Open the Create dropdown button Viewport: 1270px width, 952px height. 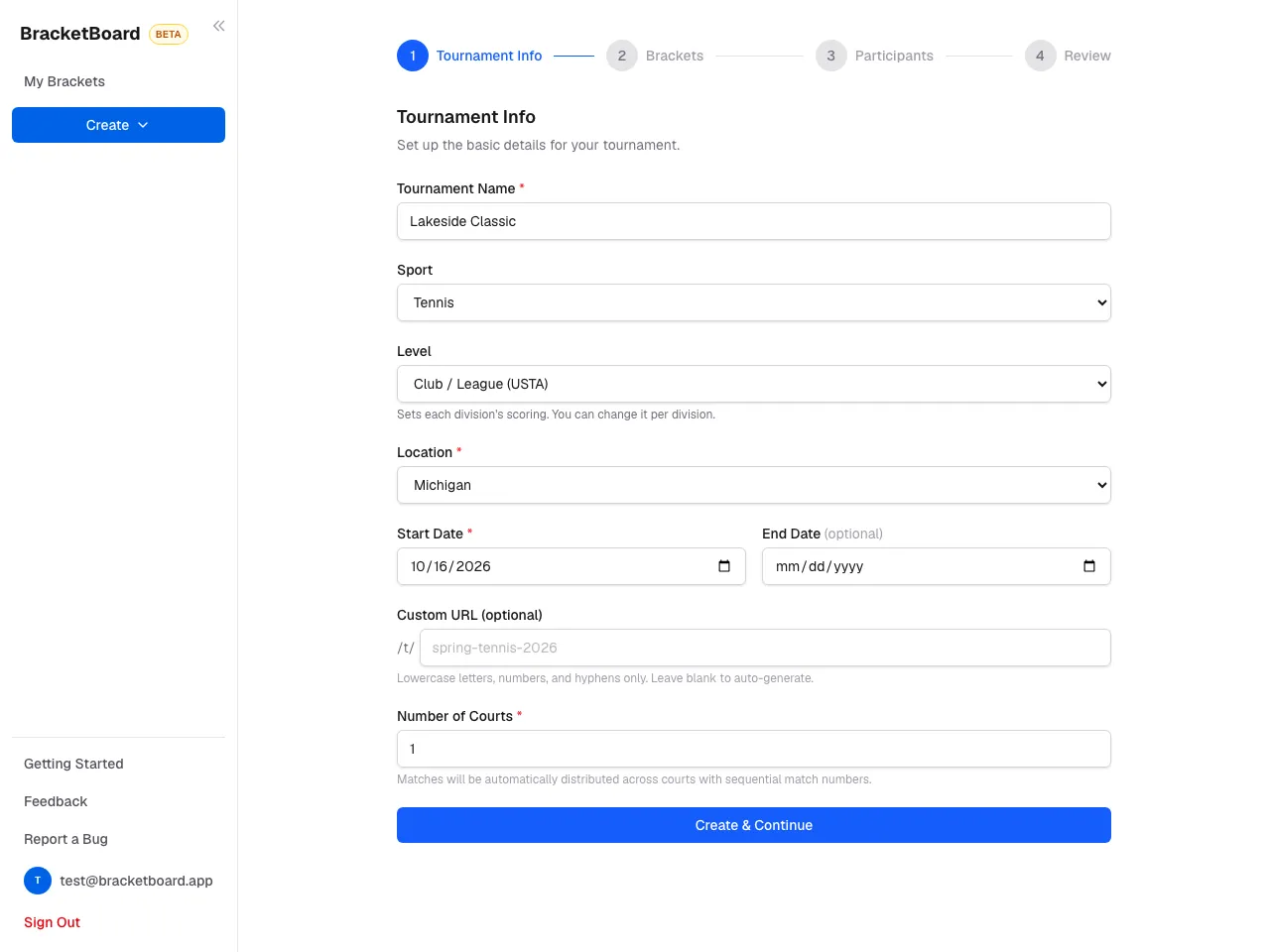click(x=118, y=125)
